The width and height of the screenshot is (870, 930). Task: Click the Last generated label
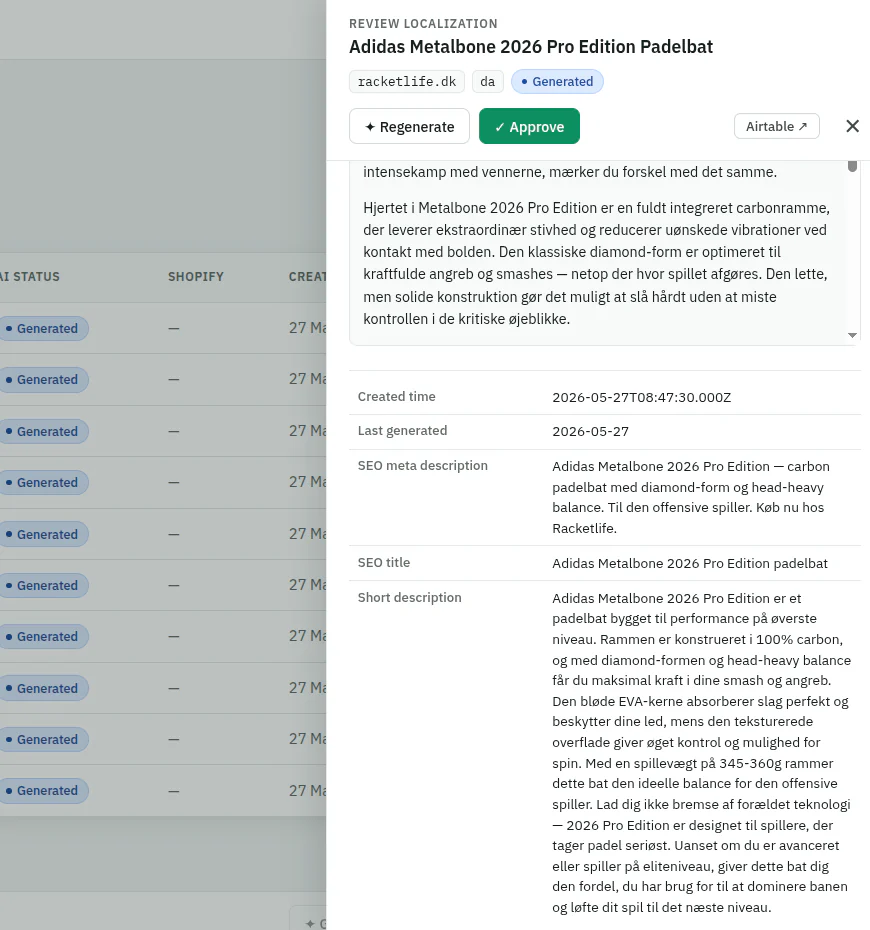pos(402,431)
